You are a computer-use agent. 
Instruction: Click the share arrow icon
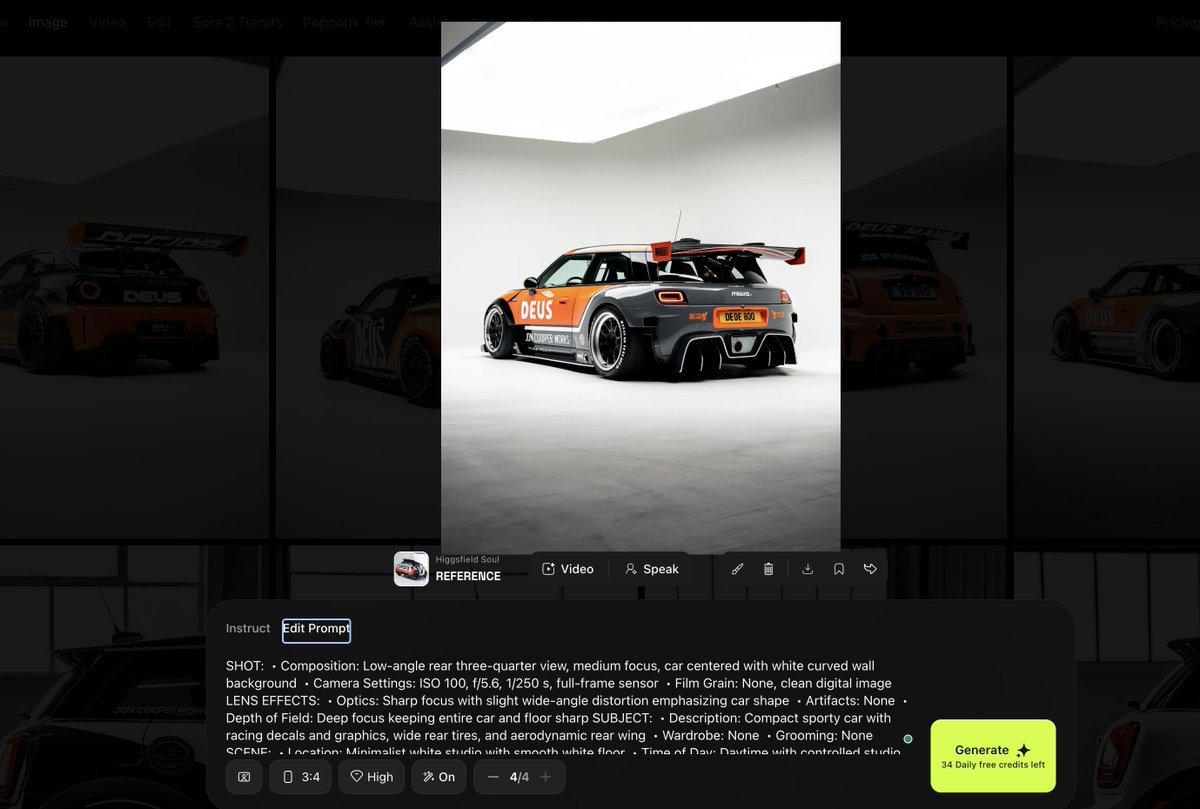pos(870,569)
